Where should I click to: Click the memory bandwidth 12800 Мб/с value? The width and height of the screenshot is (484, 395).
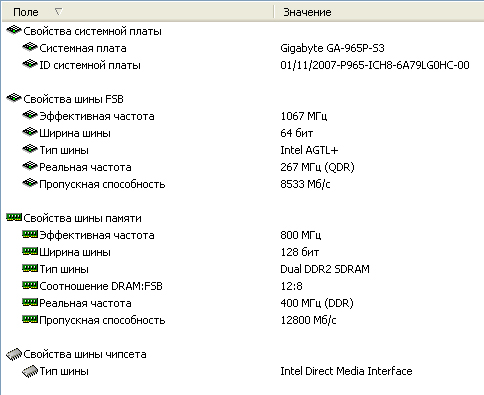[x=308, y=320]
